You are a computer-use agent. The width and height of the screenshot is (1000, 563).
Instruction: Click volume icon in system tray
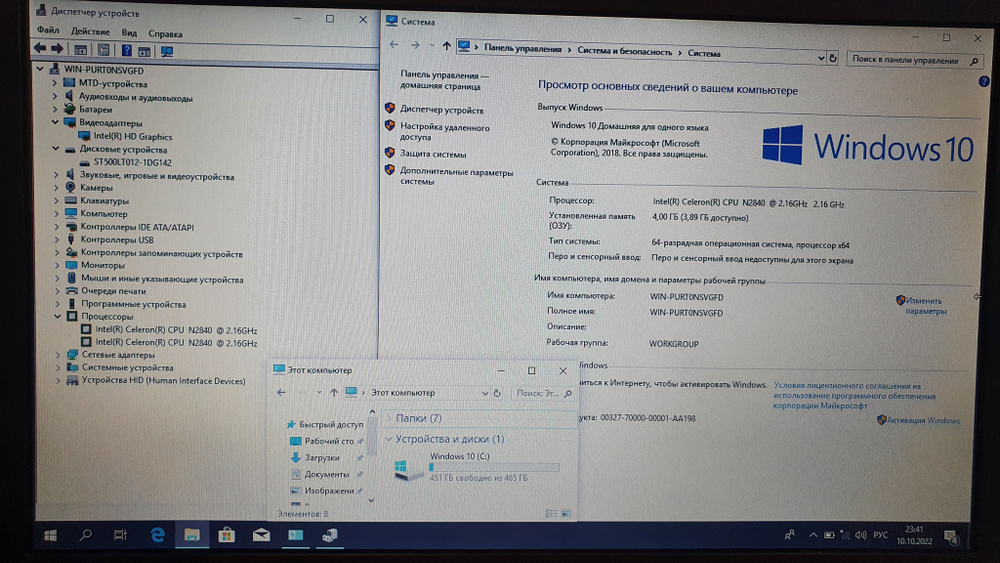[860, 535]
